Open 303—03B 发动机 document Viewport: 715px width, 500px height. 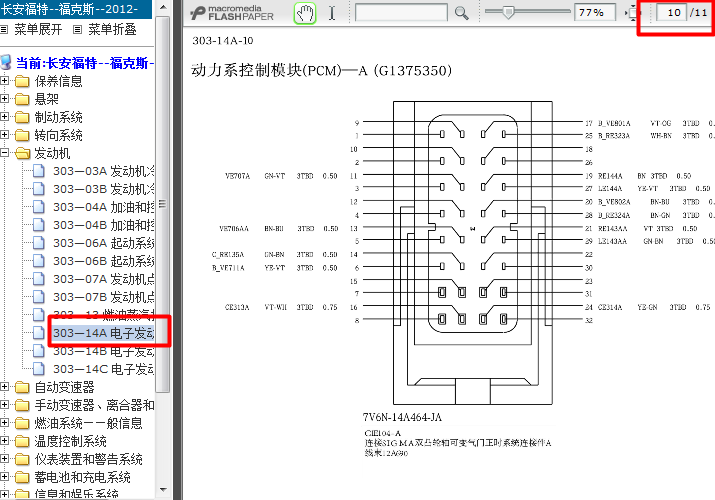[x=104, y=189]
